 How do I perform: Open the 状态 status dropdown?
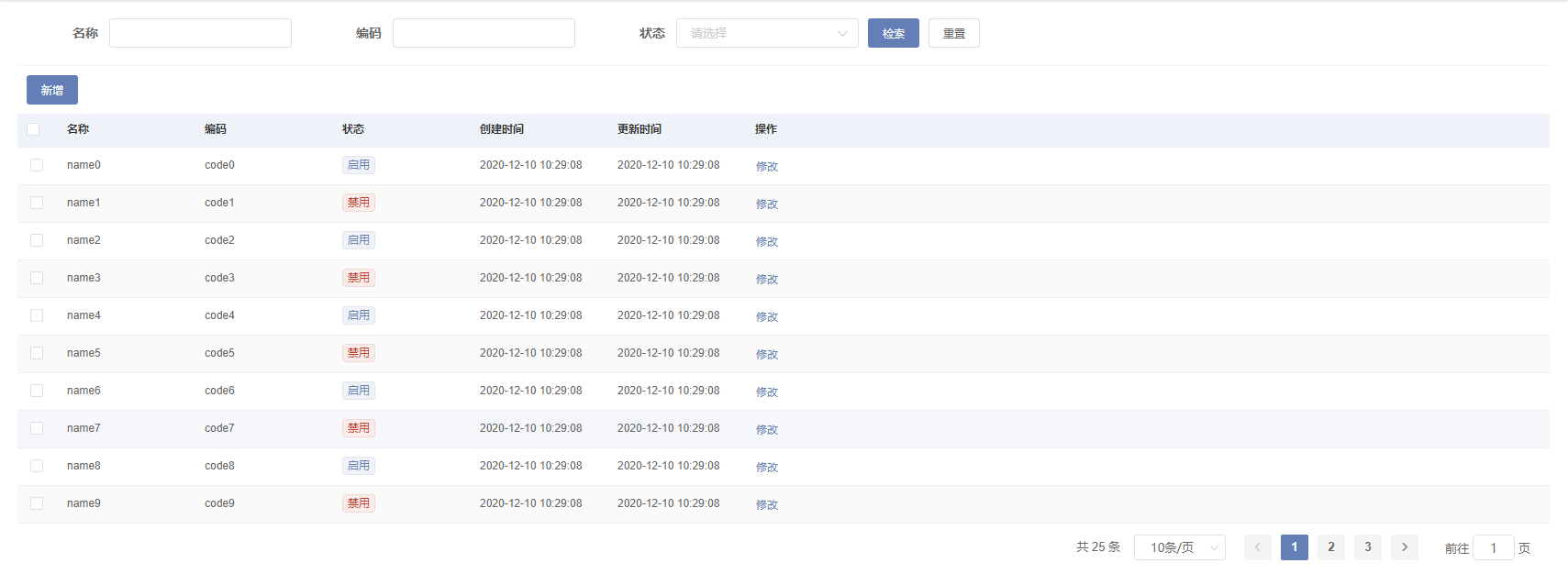click(766, 33)
